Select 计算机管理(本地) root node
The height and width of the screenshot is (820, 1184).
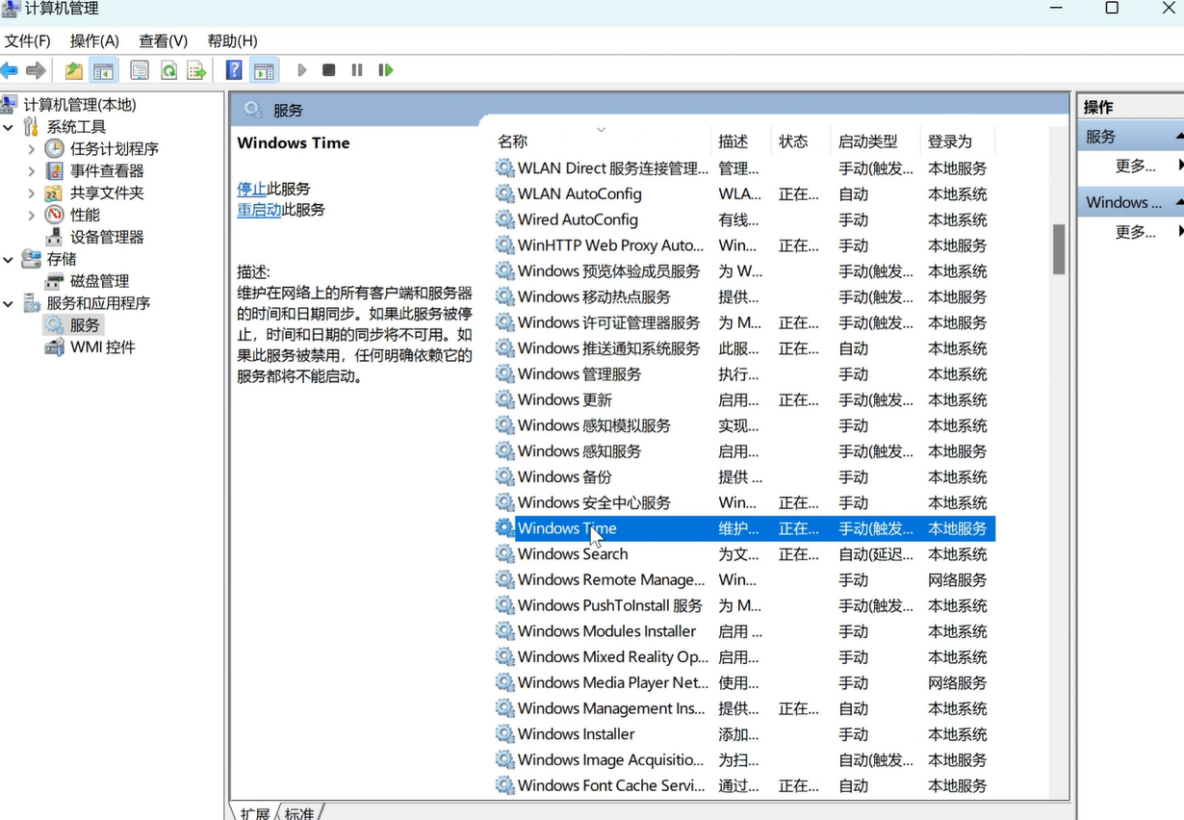(79, 104)
